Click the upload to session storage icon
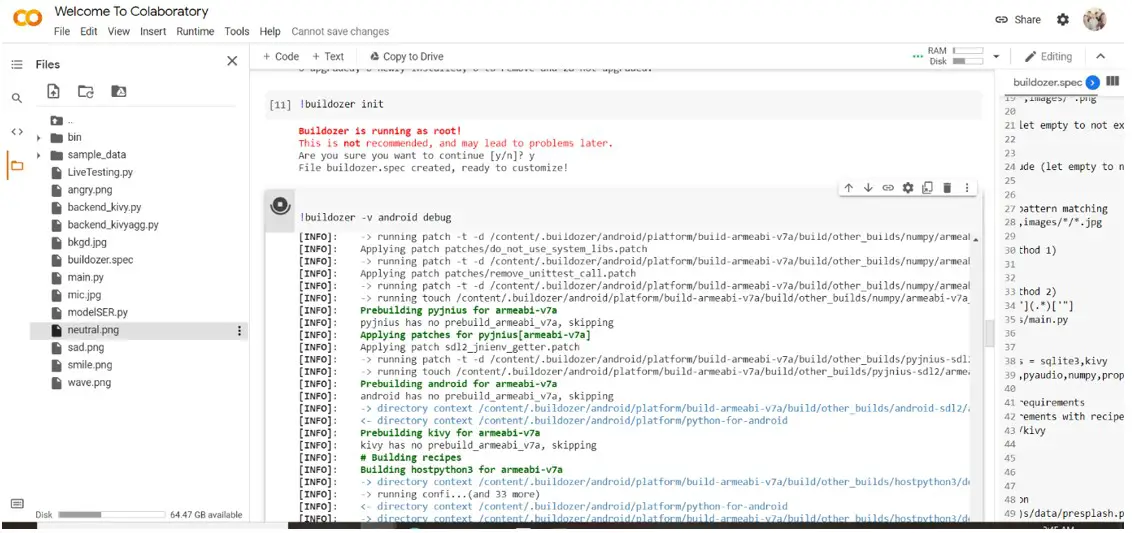This screenshot has height=533, width=1132. (x=54, y=92)
